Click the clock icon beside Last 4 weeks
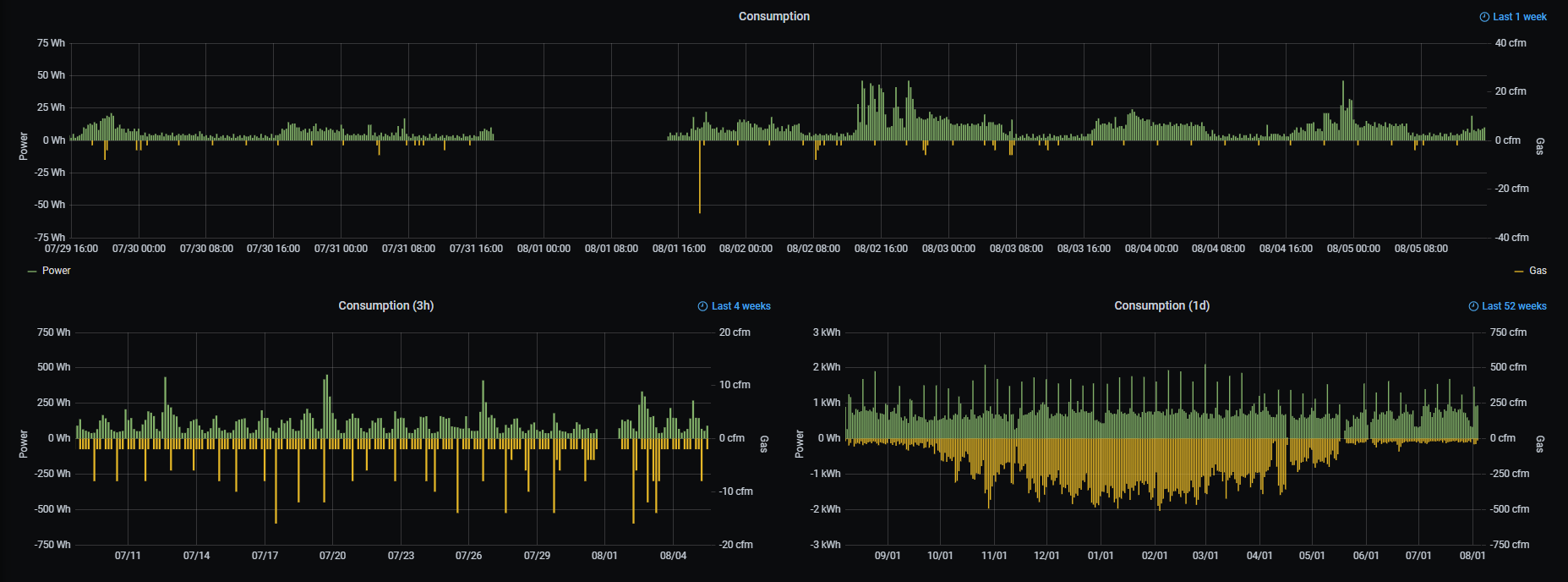This screenshot has width=1568, height=582. pos(702,306)
